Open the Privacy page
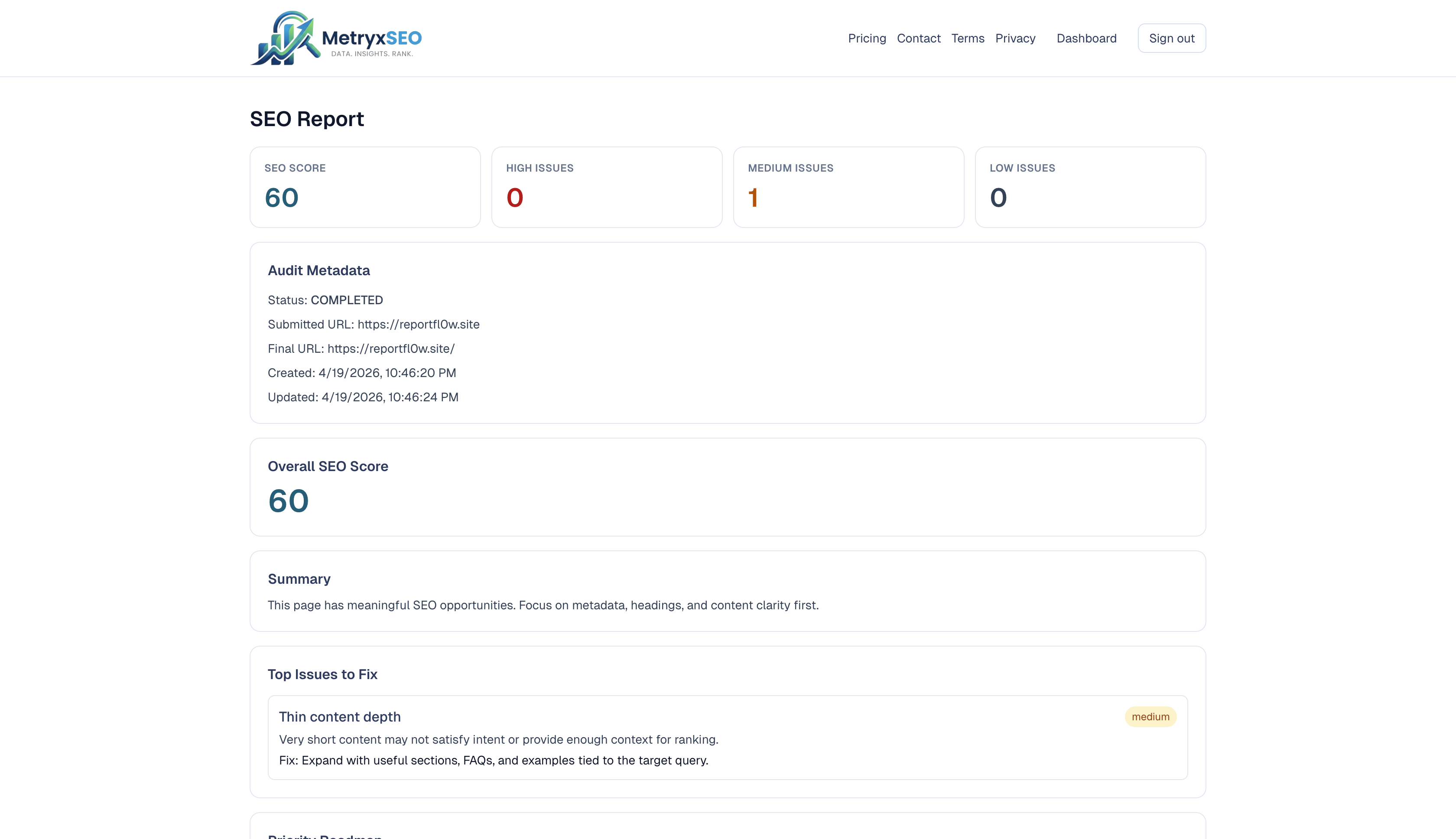The image size is (1456, 839). (1014, 38)
